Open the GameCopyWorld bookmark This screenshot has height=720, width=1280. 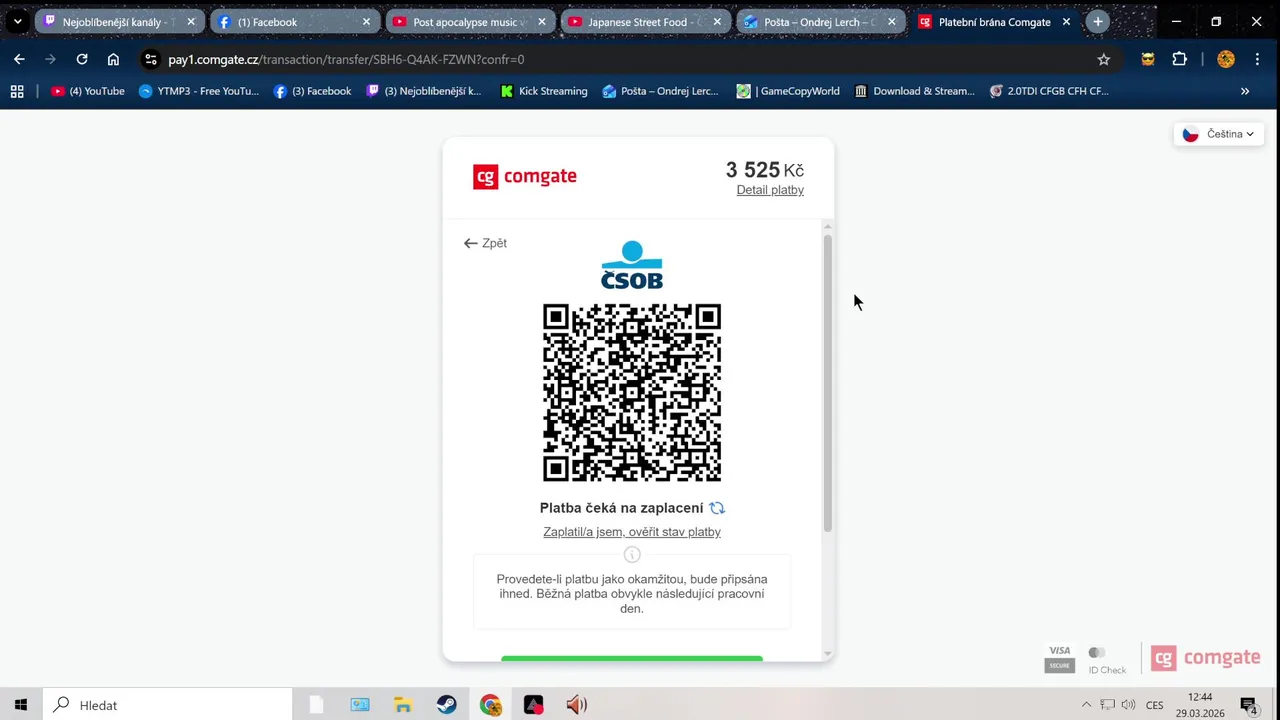pos(788,91)
